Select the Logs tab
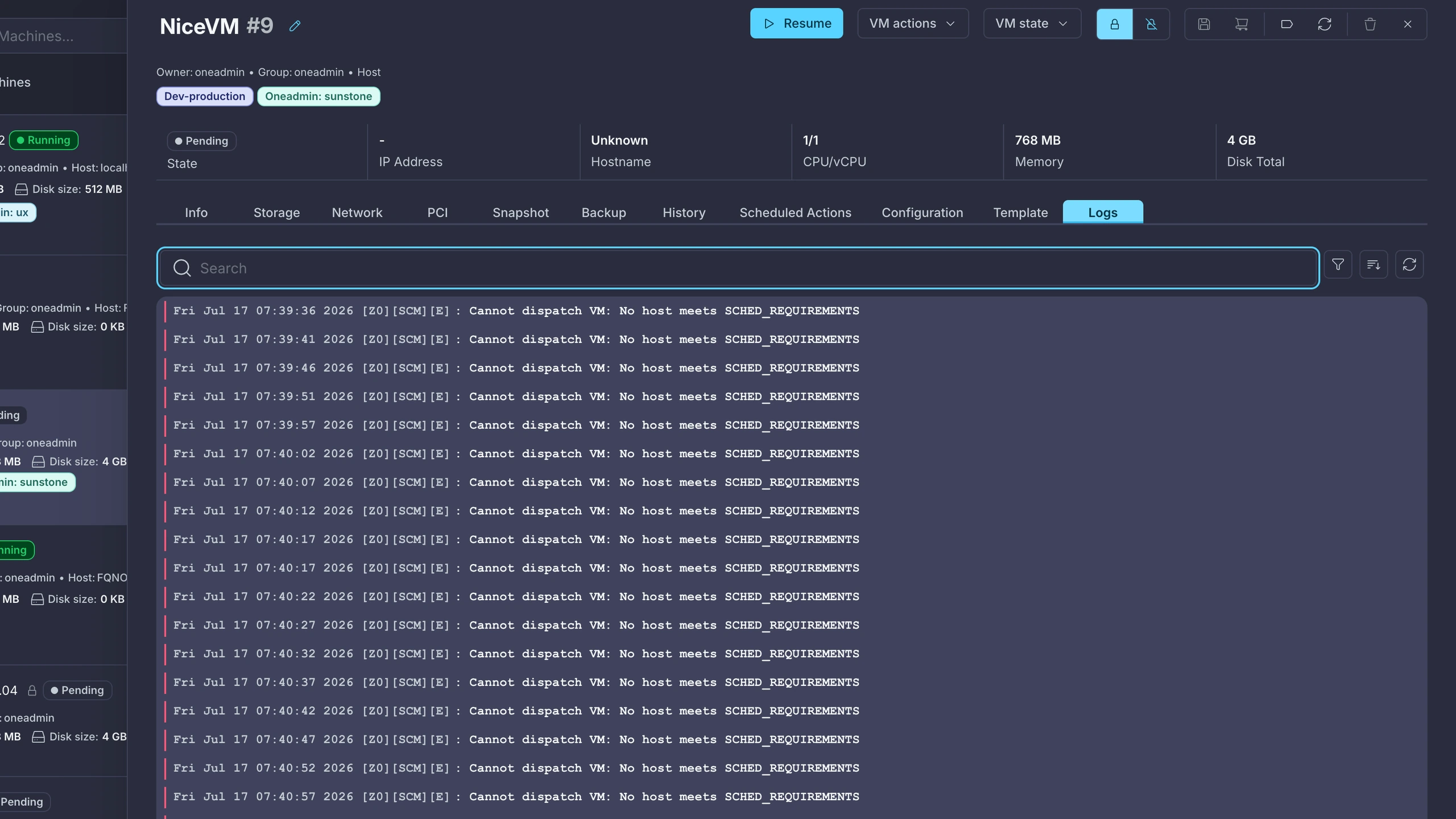This screenshot has width=1456, height=819. coord(1103,212)
